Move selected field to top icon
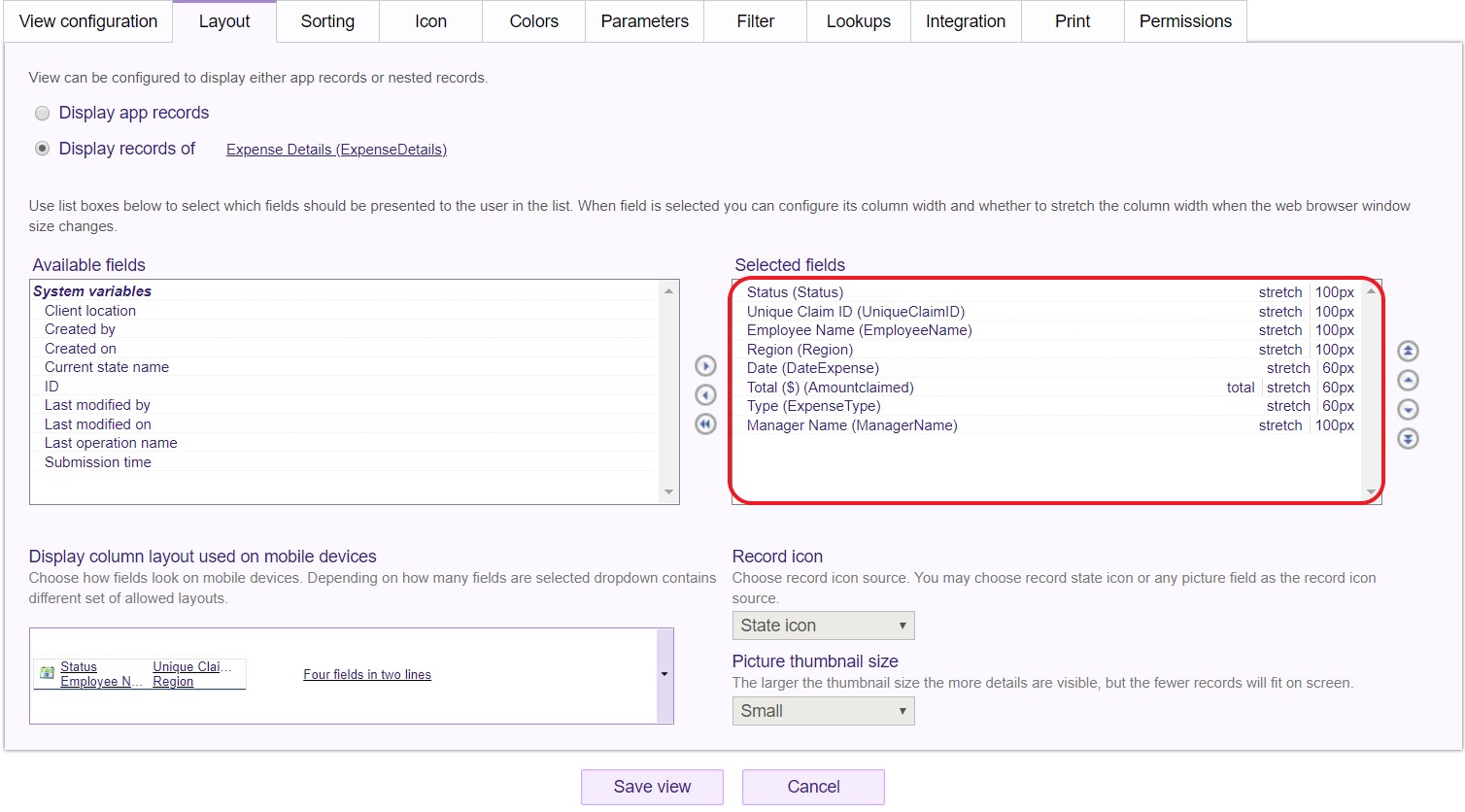Screen dimensions: 1465x812 1408,352
